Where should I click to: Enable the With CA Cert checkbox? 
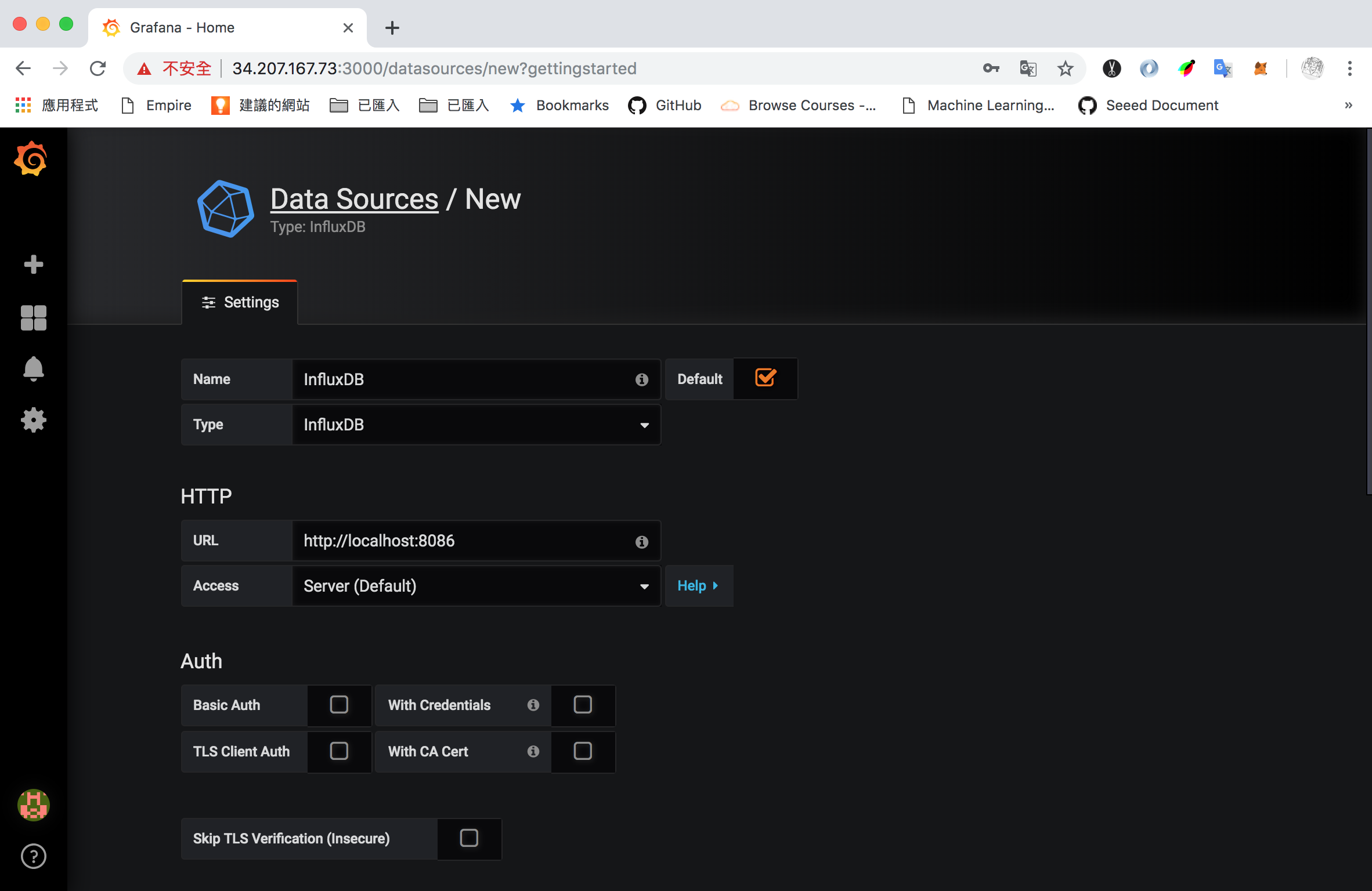coord(583,751)
